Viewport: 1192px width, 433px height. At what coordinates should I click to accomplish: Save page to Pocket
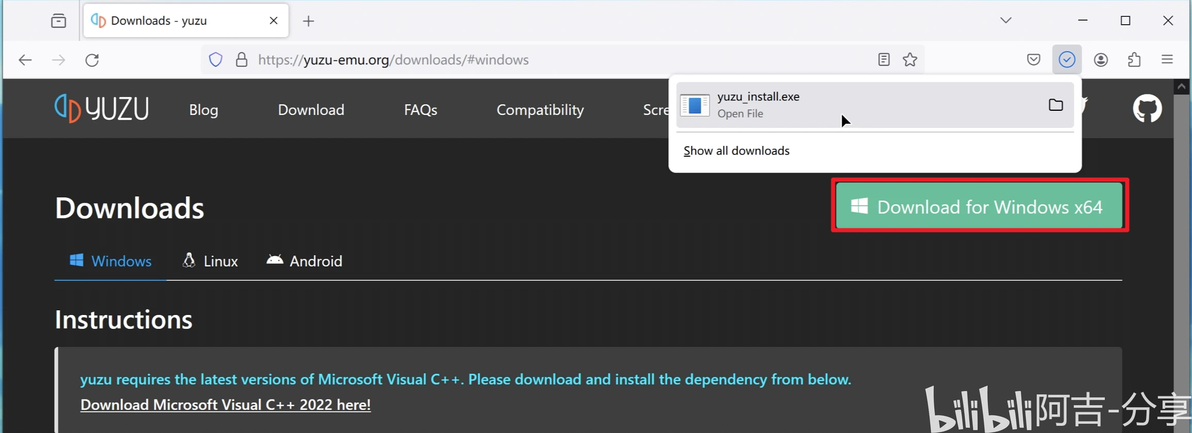point(1035,60)
